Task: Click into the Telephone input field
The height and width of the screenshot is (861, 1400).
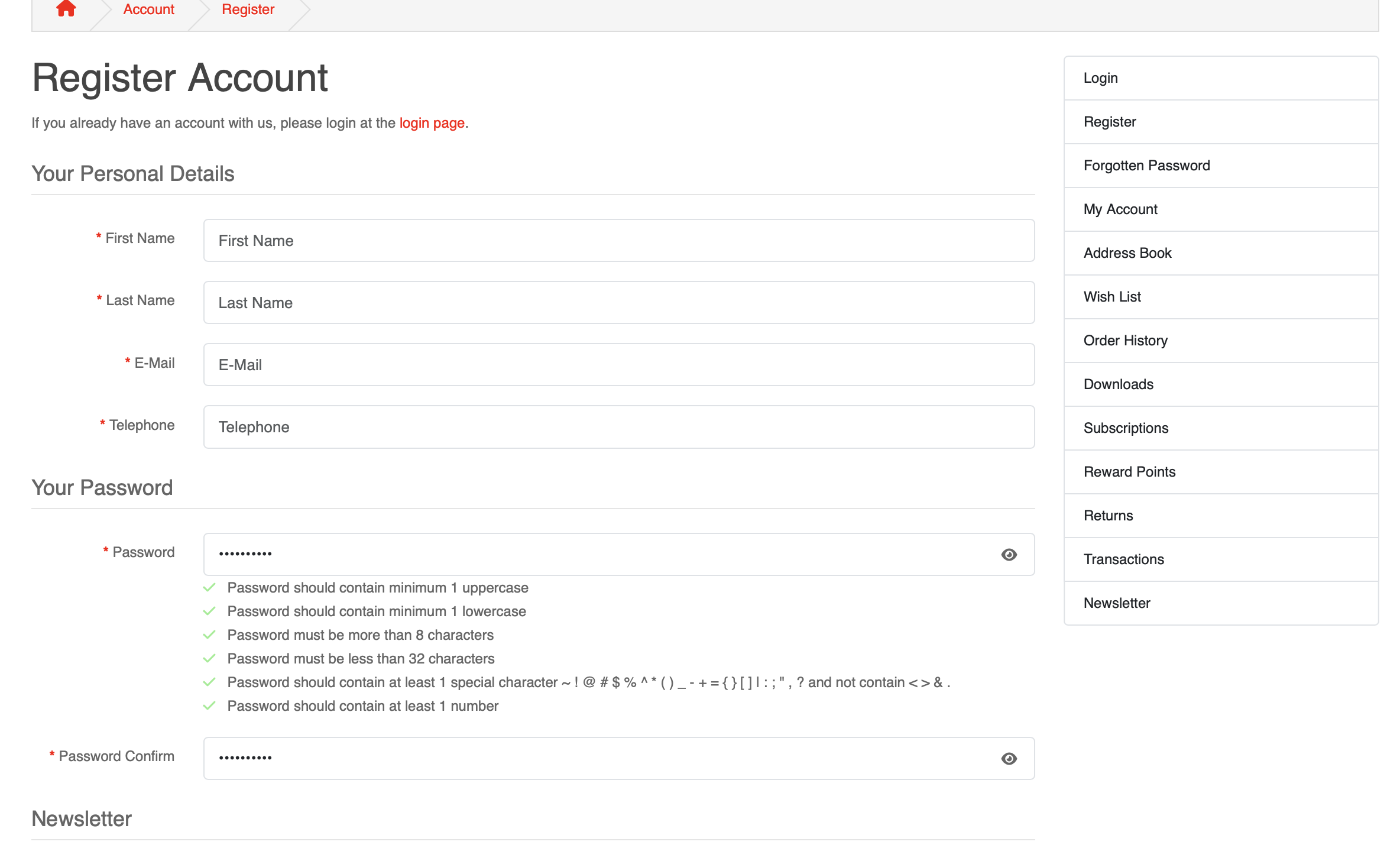Action: tap(619, 427)
